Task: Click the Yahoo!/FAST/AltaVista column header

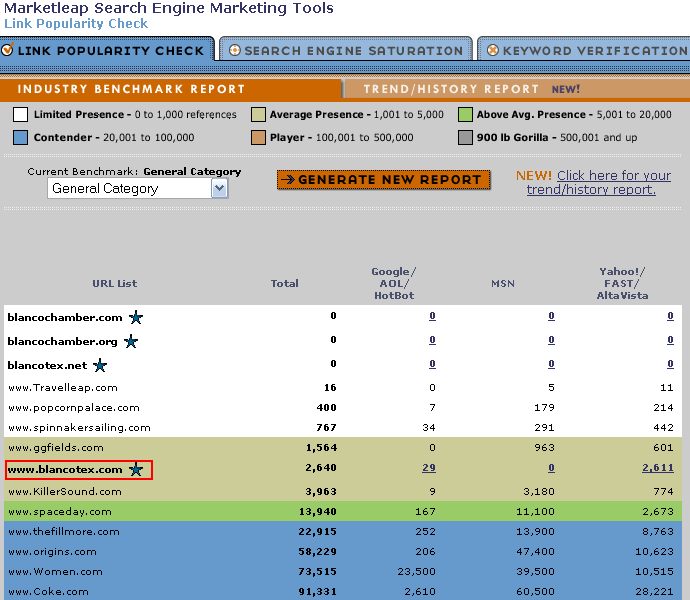Action: tap(622, 283)
